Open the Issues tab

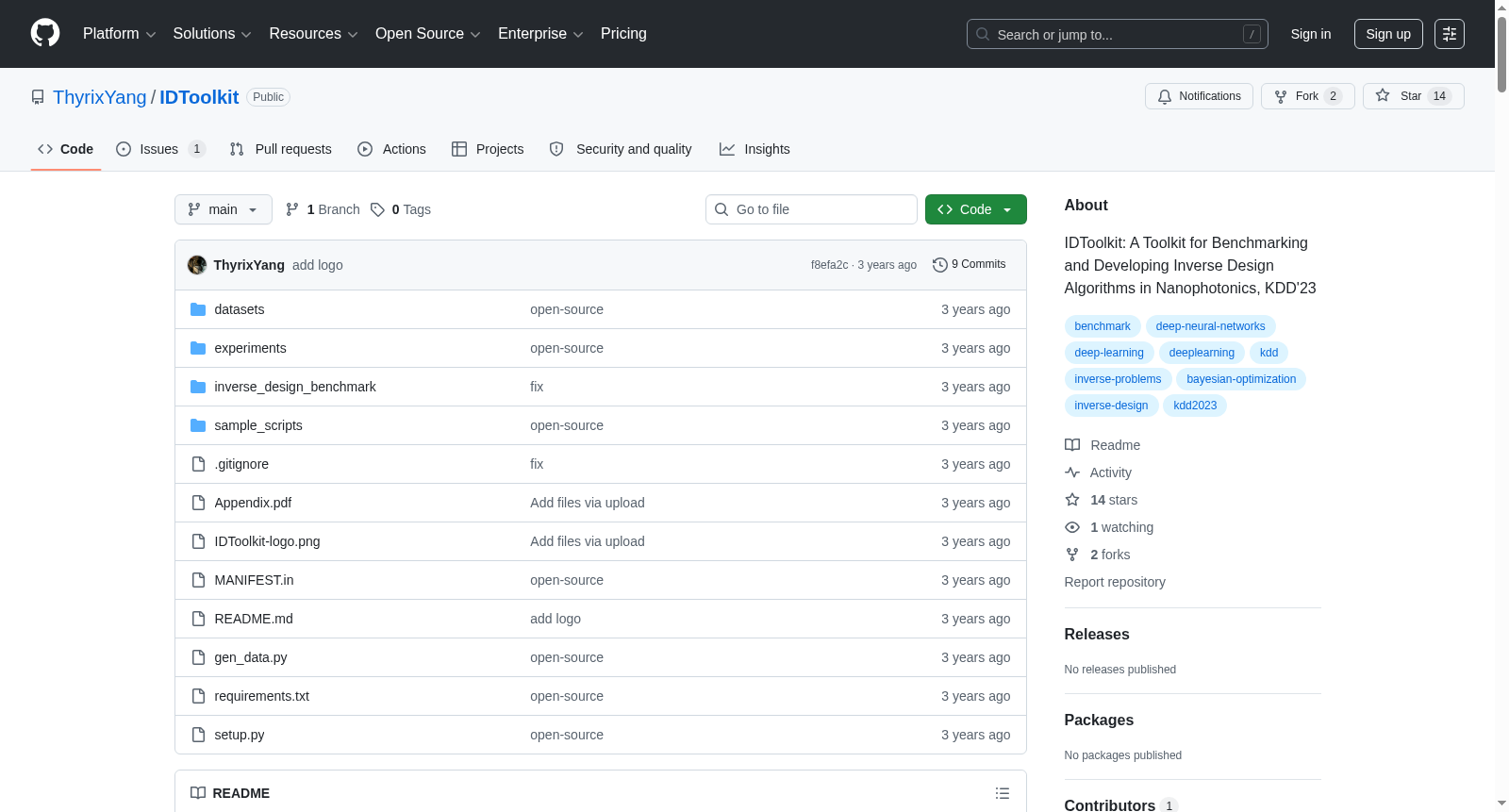point(160,149)
